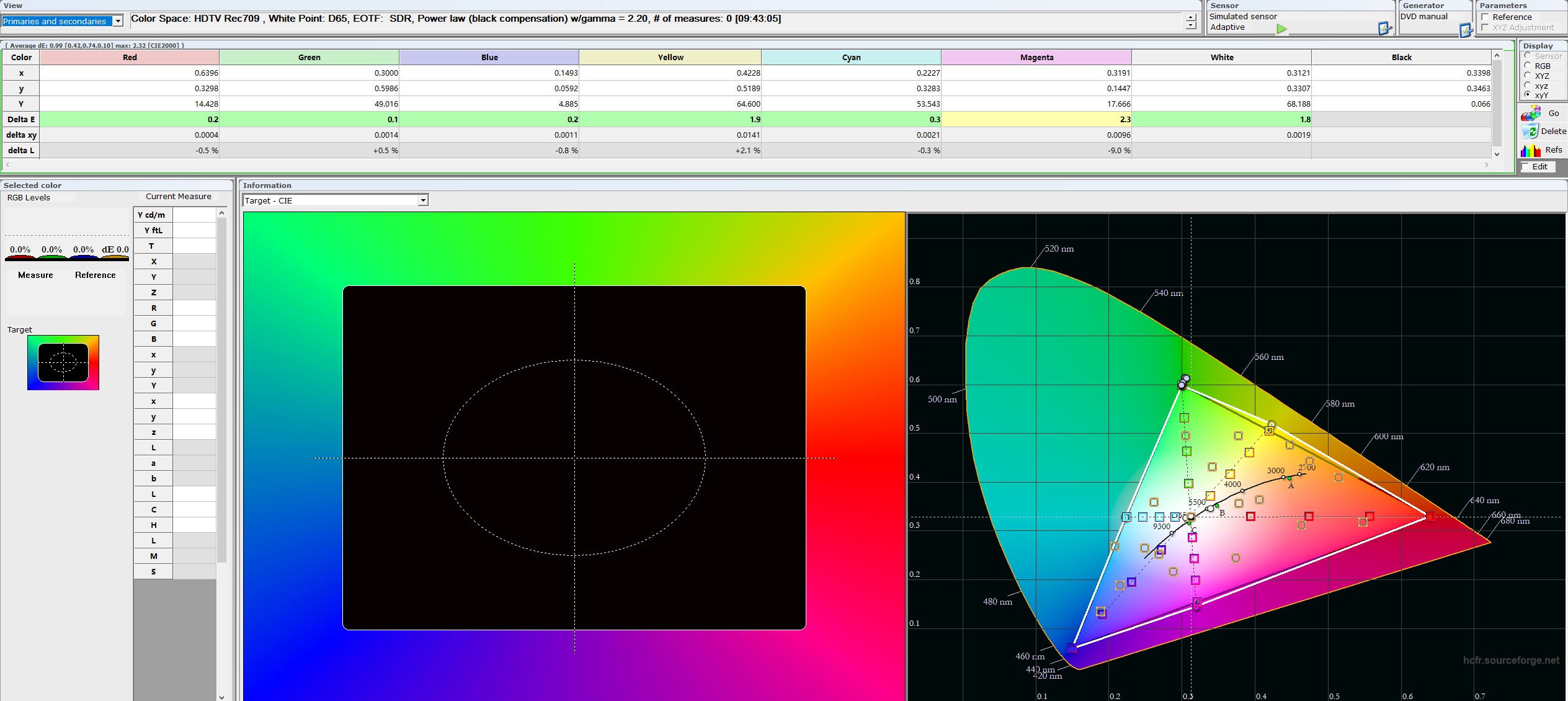Screen dimensions: 1568x701
Task: Click the green play measure arrow
Action: coord(1282,29)
